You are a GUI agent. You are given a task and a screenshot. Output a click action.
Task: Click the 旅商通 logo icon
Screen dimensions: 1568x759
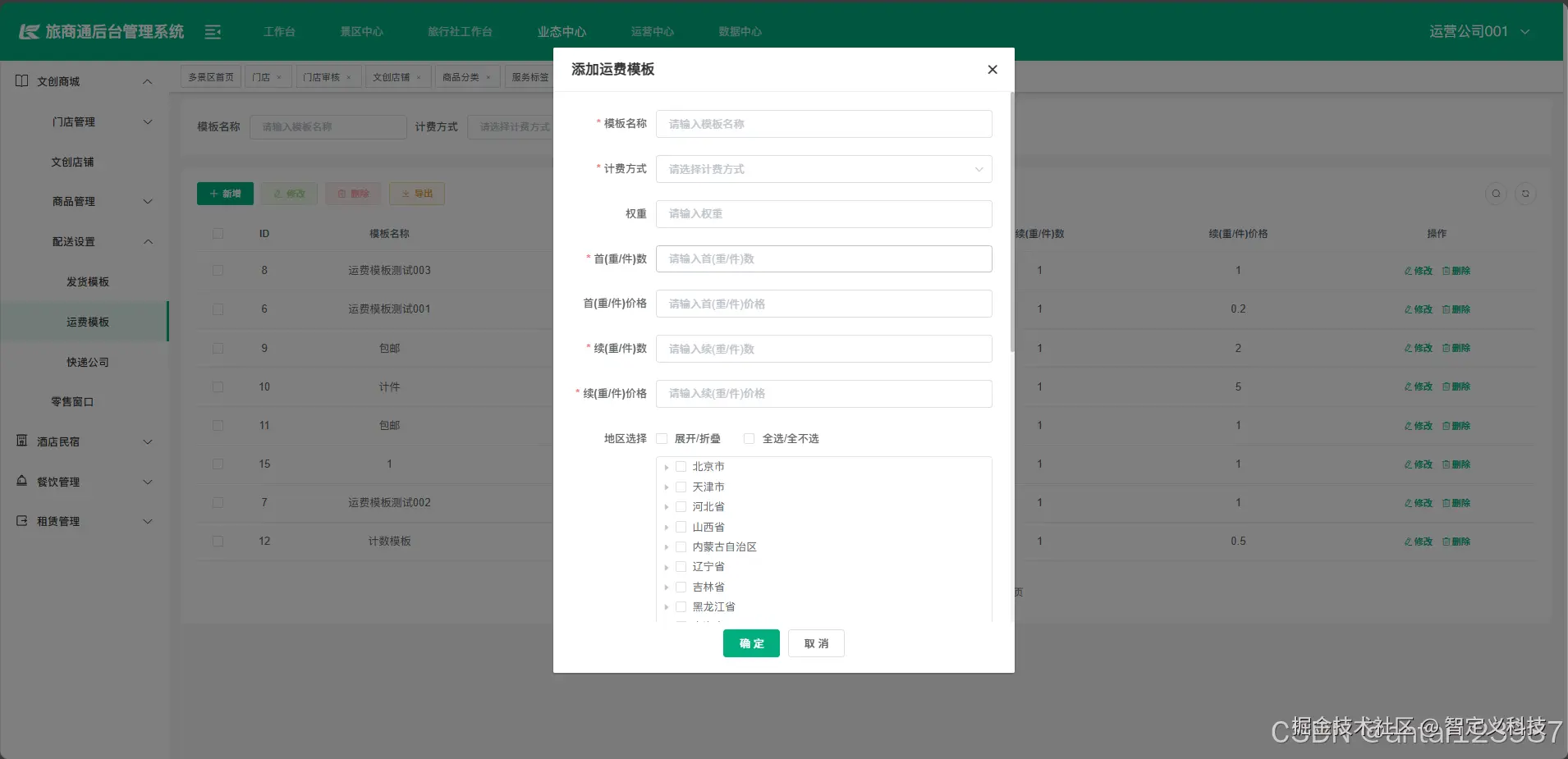(x=30, y=32)
